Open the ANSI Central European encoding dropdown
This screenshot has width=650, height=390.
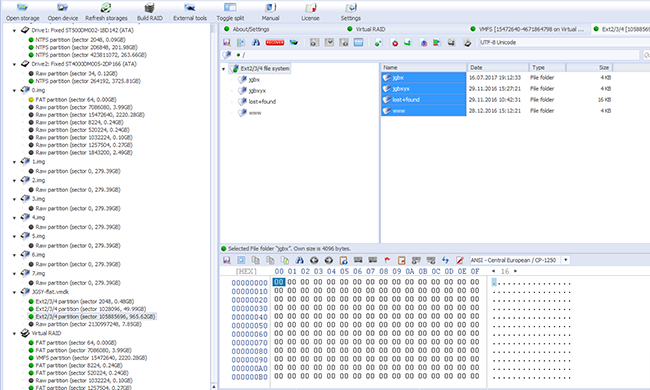pyautogui.click(x=566, y=260)
